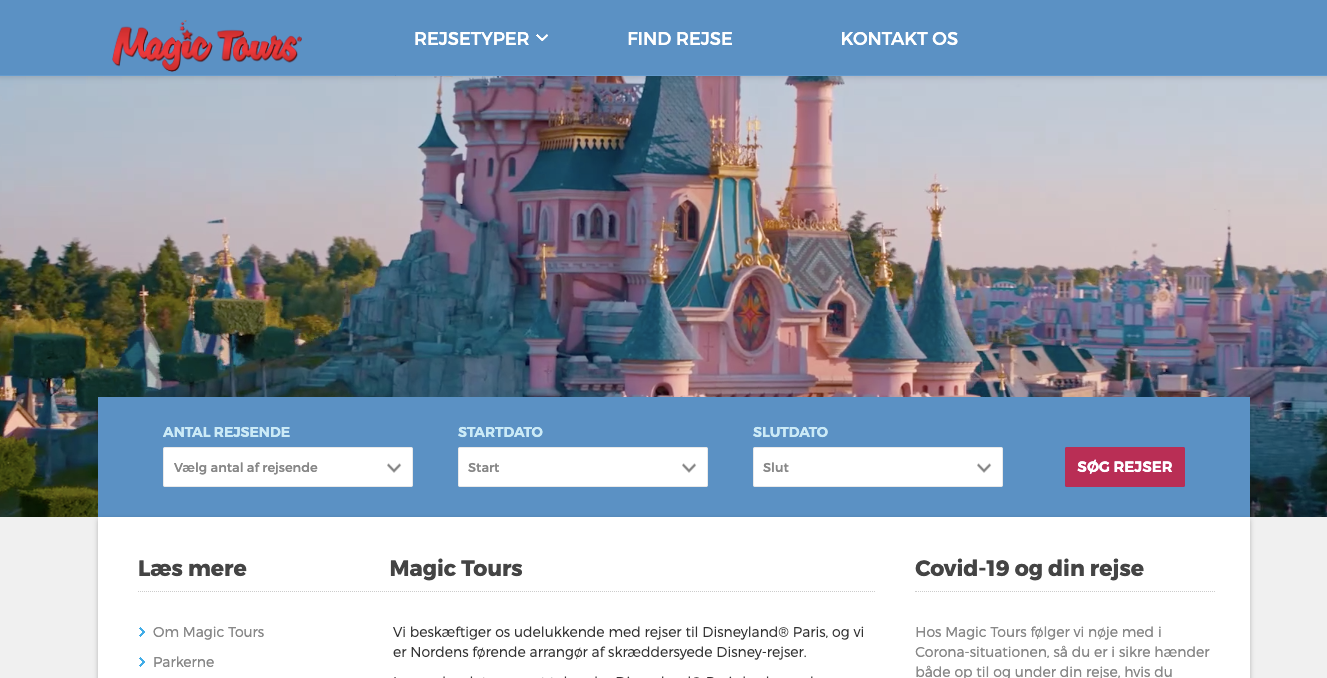Viewport: 1327px width, 678px height.
Task: Click the arrow icon before Om Magic Tours
Action: [142, 632]
